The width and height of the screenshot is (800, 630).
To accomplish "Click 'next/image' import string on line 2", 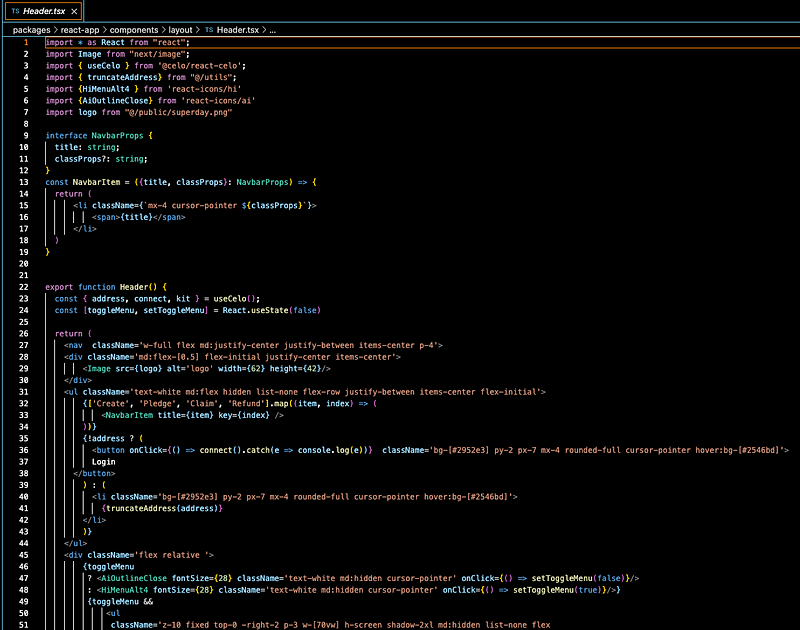I will 157,54.
